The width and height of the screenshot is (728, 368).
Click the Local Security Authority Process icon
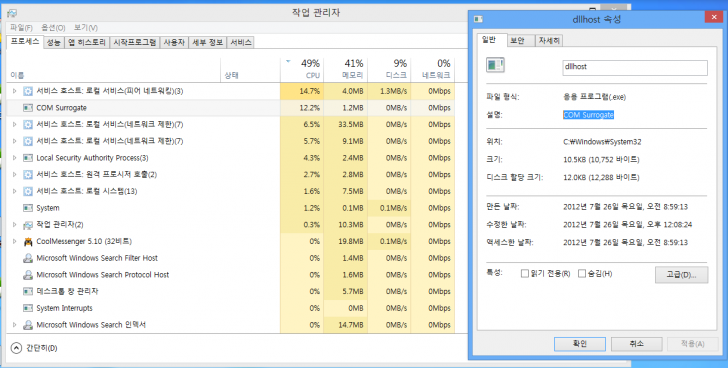coord(28,158)
